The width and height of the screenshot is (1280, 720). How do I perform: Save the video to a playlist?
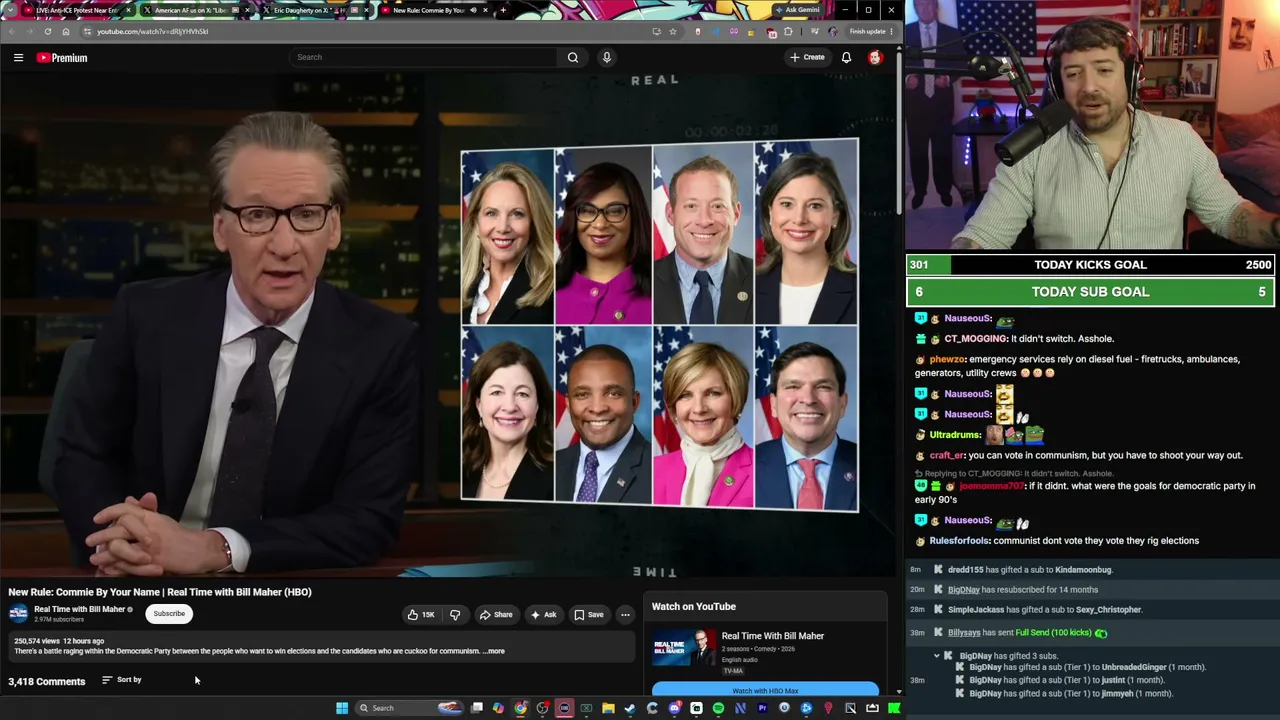(589, 615)
